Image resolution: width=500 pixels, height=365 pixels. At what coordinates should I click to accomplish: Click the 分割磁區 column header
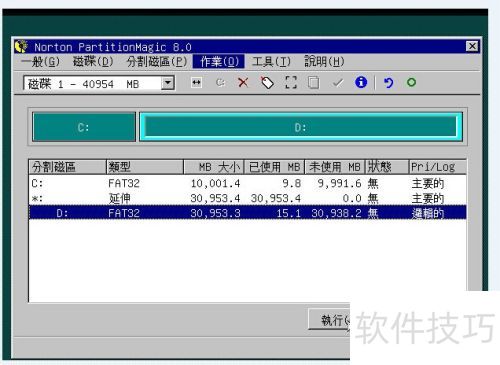[68, 167]
